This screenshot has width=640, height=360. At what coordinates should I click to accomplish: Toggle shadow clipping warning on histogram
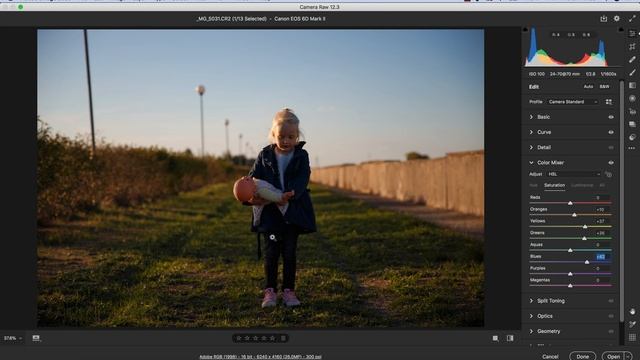(525, 29)
